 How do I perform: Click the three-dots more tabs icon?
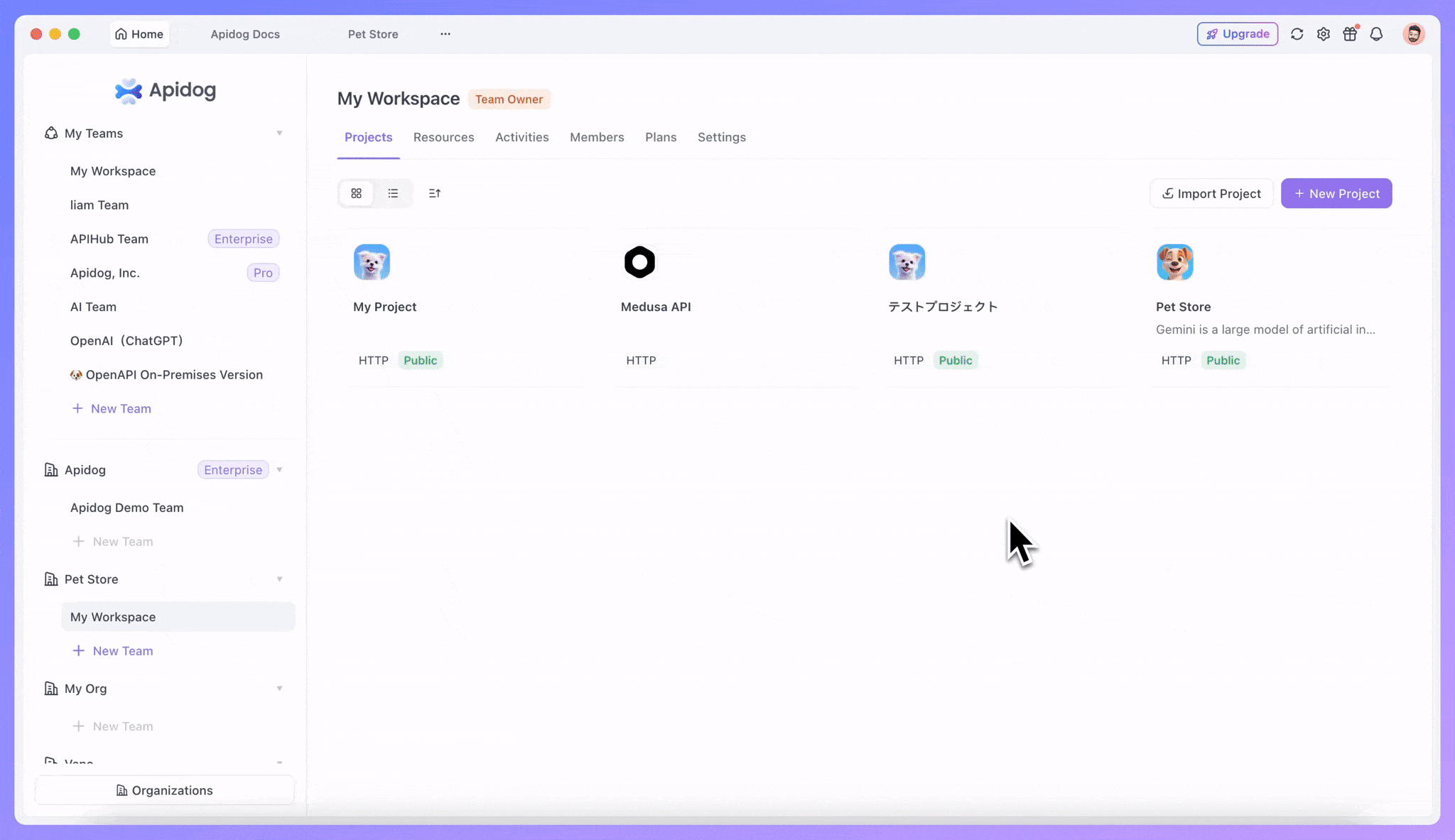[445, 34]
